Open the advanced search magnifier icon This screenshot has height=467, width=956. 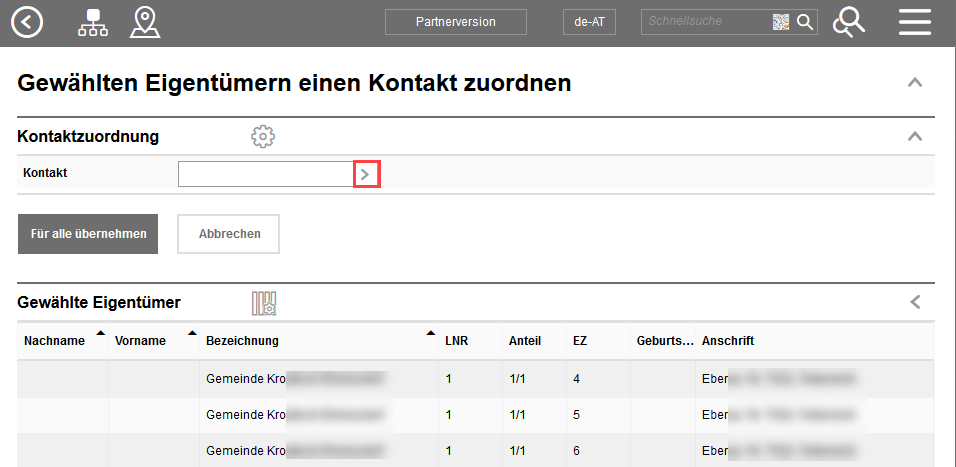[x=849, y=23]
